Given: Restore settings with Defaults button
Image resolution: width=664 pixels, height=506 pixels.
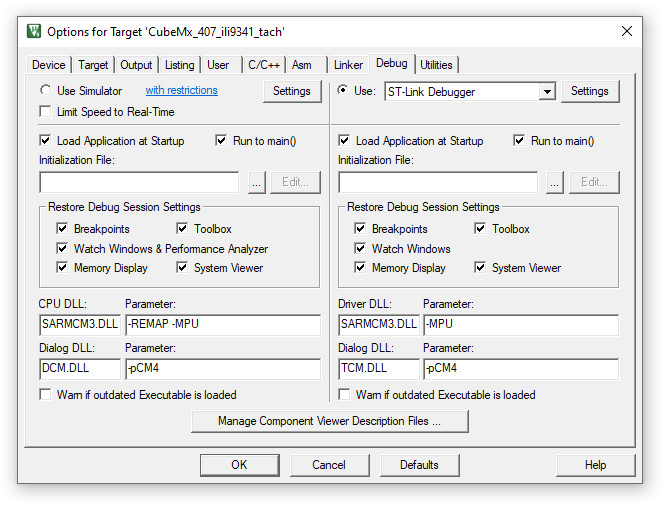Looking at the screenshot, I should click(x=419, y=465).
